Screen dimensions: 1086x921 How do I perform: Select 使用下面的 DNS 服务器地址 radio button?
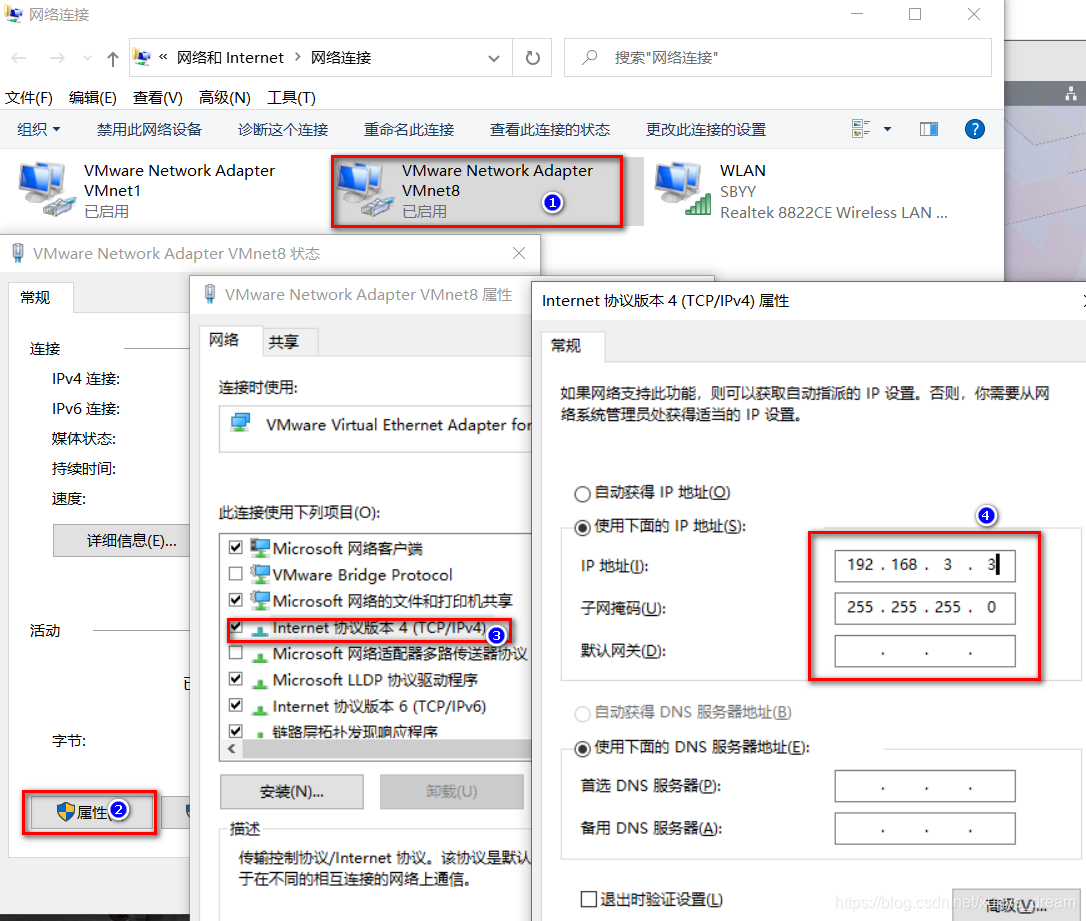point(582,749)
